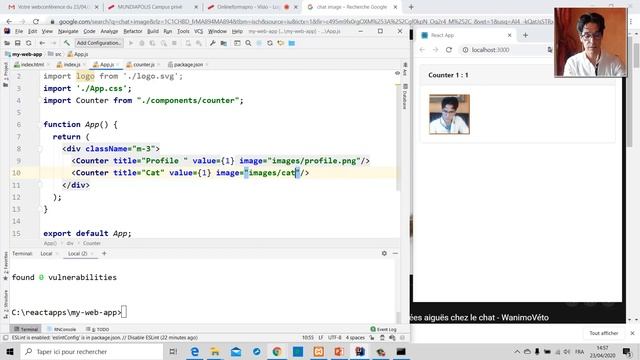The height and width of the screenshot is (360, 640).
Task: Click the Back navigation arrow in IDE toolbar
Action: click(42, 43)
